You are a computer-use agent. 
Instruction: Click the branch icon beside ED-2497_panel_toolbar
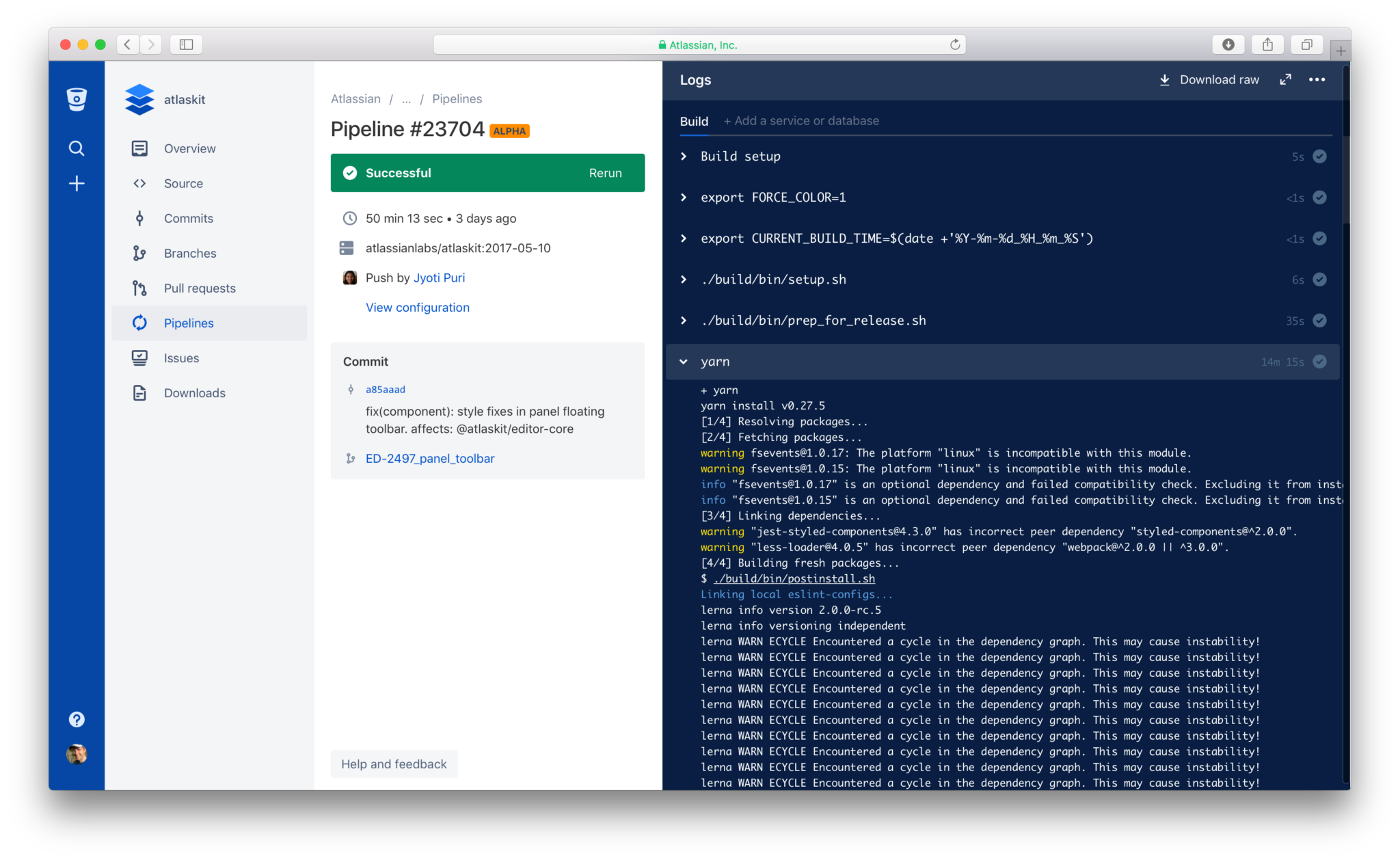[350, 458]
